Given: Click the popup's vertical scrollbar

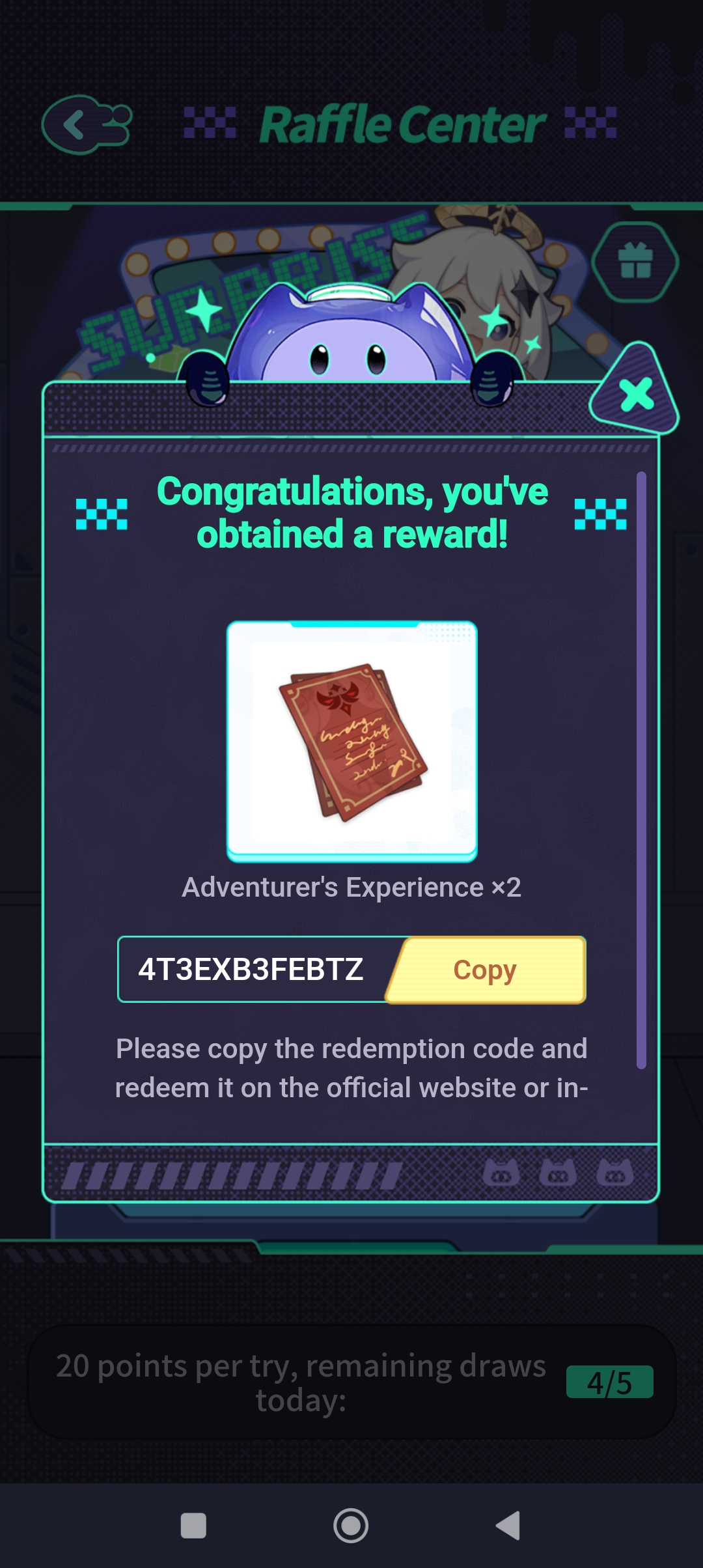Looking at the screenshot, I should pyautogui.click(x=641, y=770).
